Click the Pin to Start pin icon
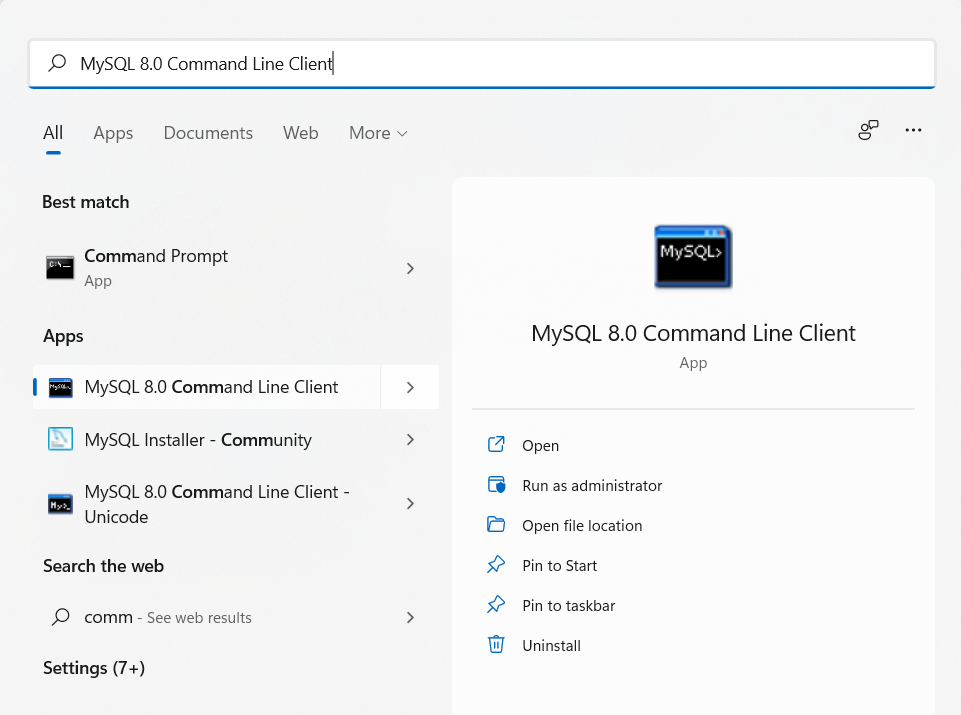The height and width of the screenshot is (715, 961). tap(496, 565)
